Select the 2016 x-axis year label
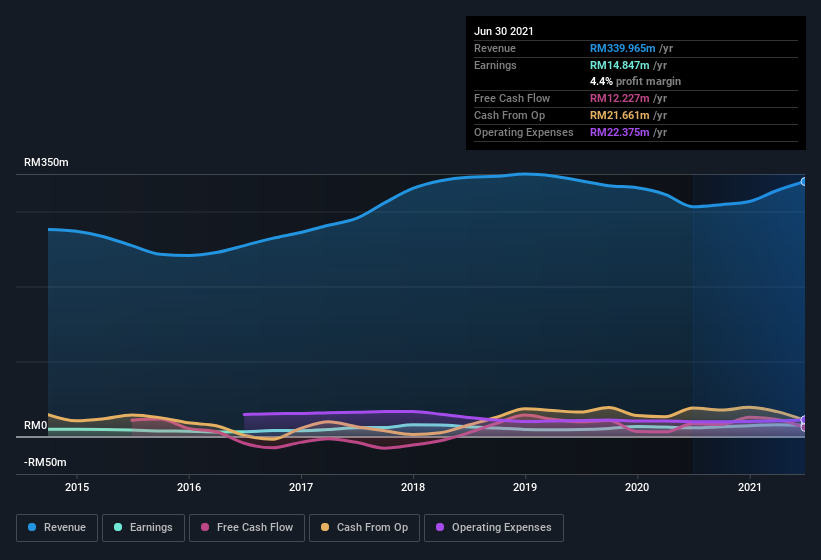The width and height of the screenshot is (821, 560). (x=189, y=487)
